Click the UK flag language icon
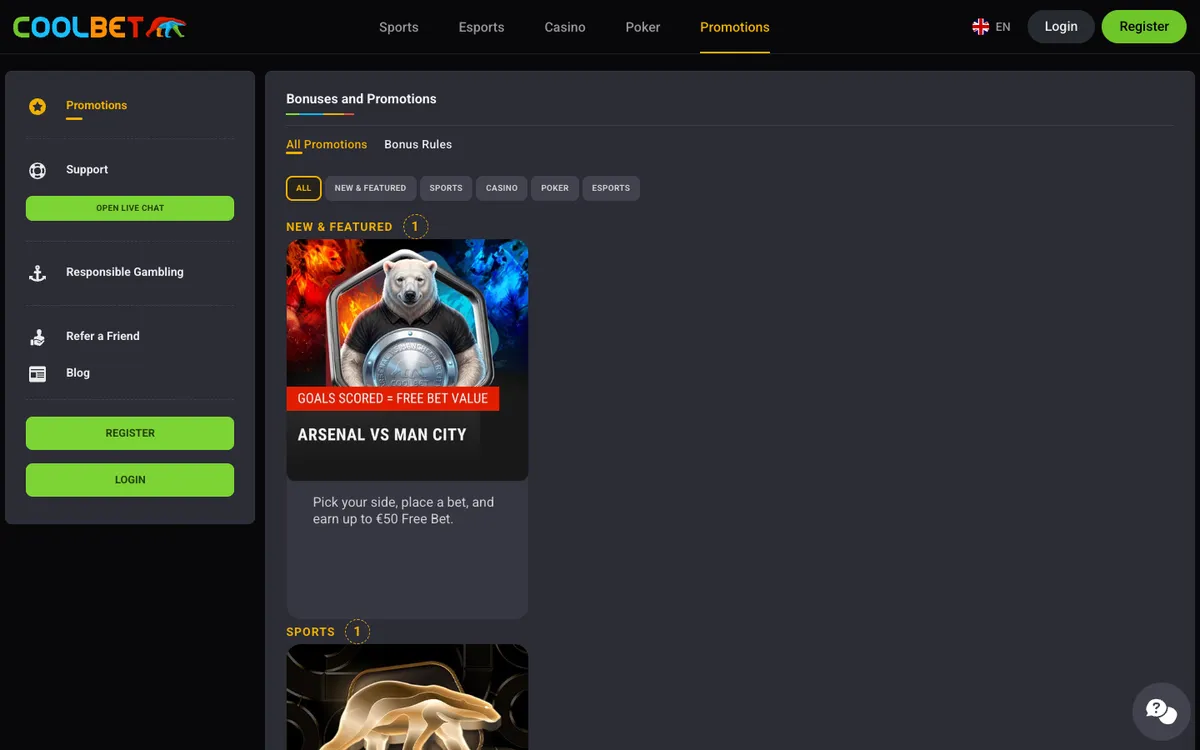The image size is (1200, 750). pyautogui.click(x=980, y=27)
